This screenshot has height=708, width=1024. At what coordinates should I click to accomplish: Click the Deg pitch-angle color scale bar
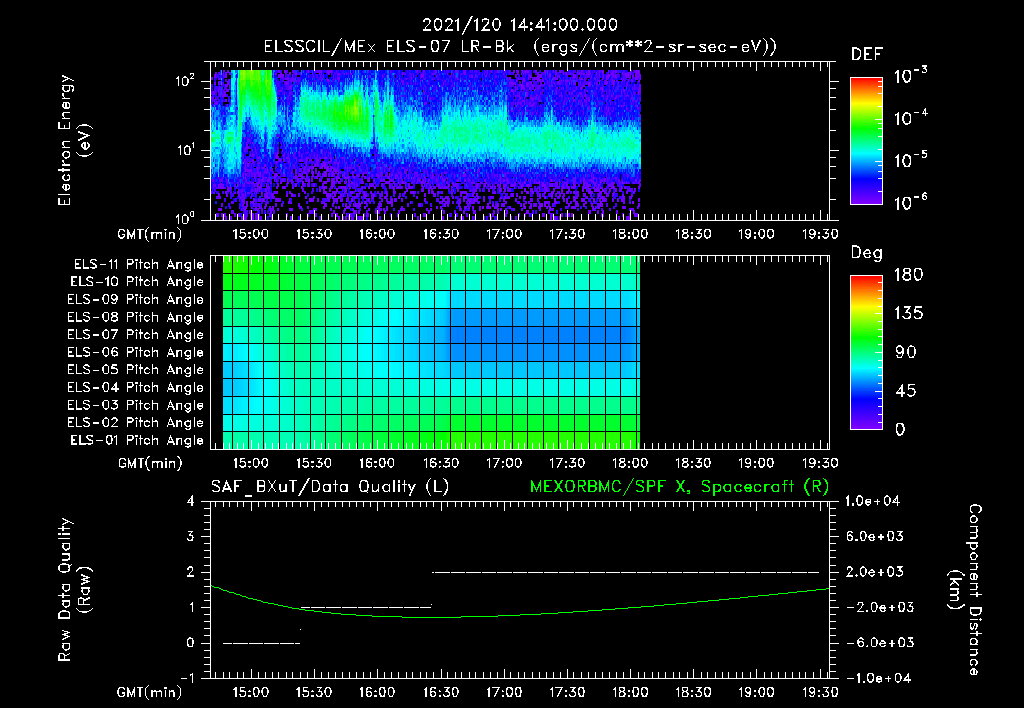tap(866, 352)
